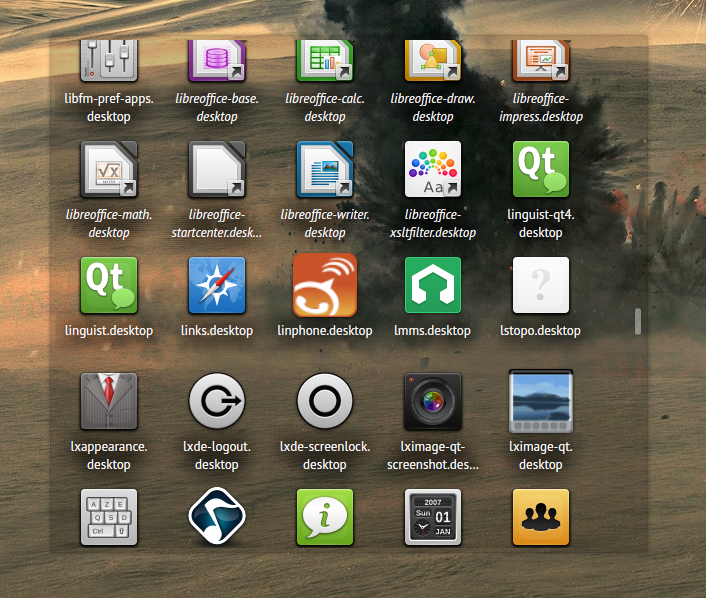Launch the blue music note diamond icon
The height and width of the screenshot is (598, 706).
point(217,516)
